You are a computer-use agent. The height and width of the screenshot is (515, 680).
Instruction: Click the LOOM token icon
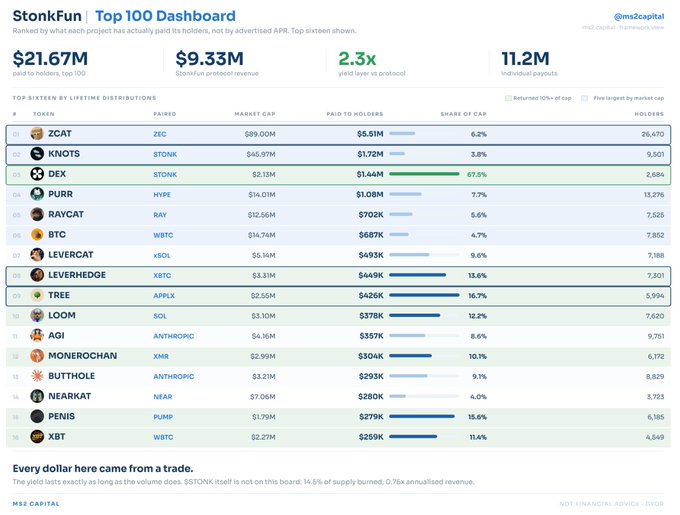pyautogui.click(x=37, y=315)
